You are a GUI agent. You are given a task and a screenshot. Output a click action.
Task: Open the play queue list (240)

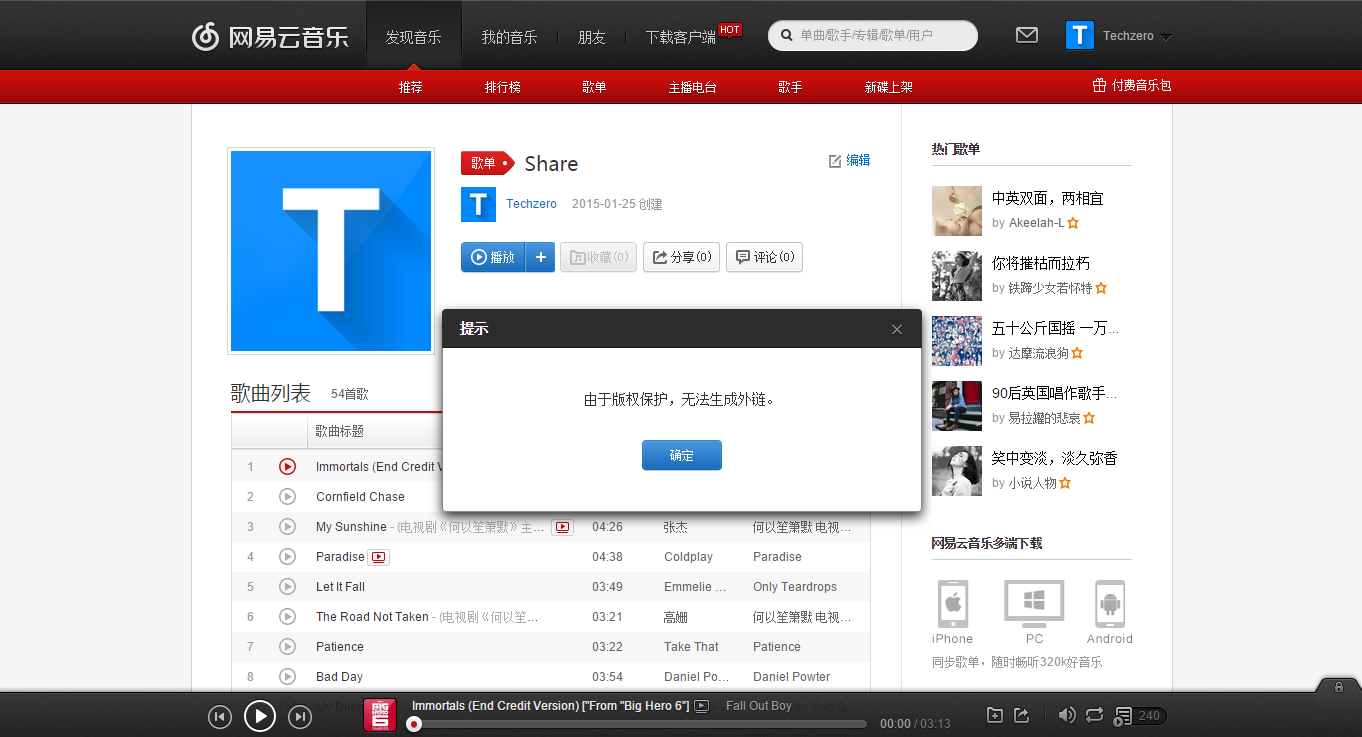click(x=1138, y=716)
